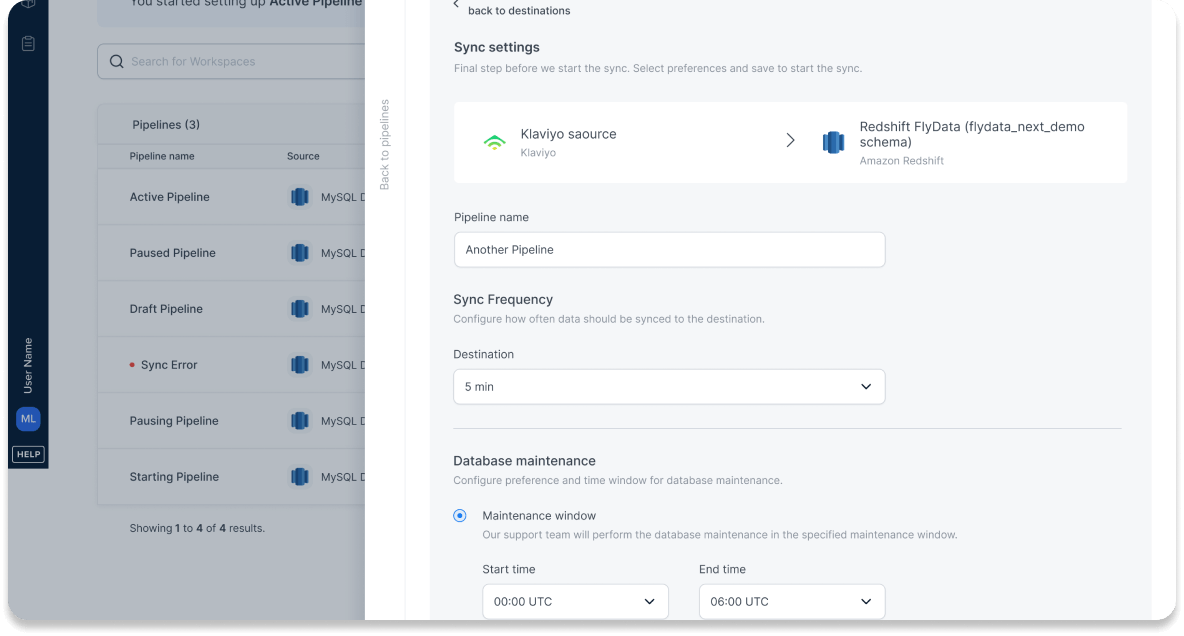The height and width of the screenshot is (636, 1184).
Task: Click the clipboard icon in left sidebar
Action: point(28,44)
